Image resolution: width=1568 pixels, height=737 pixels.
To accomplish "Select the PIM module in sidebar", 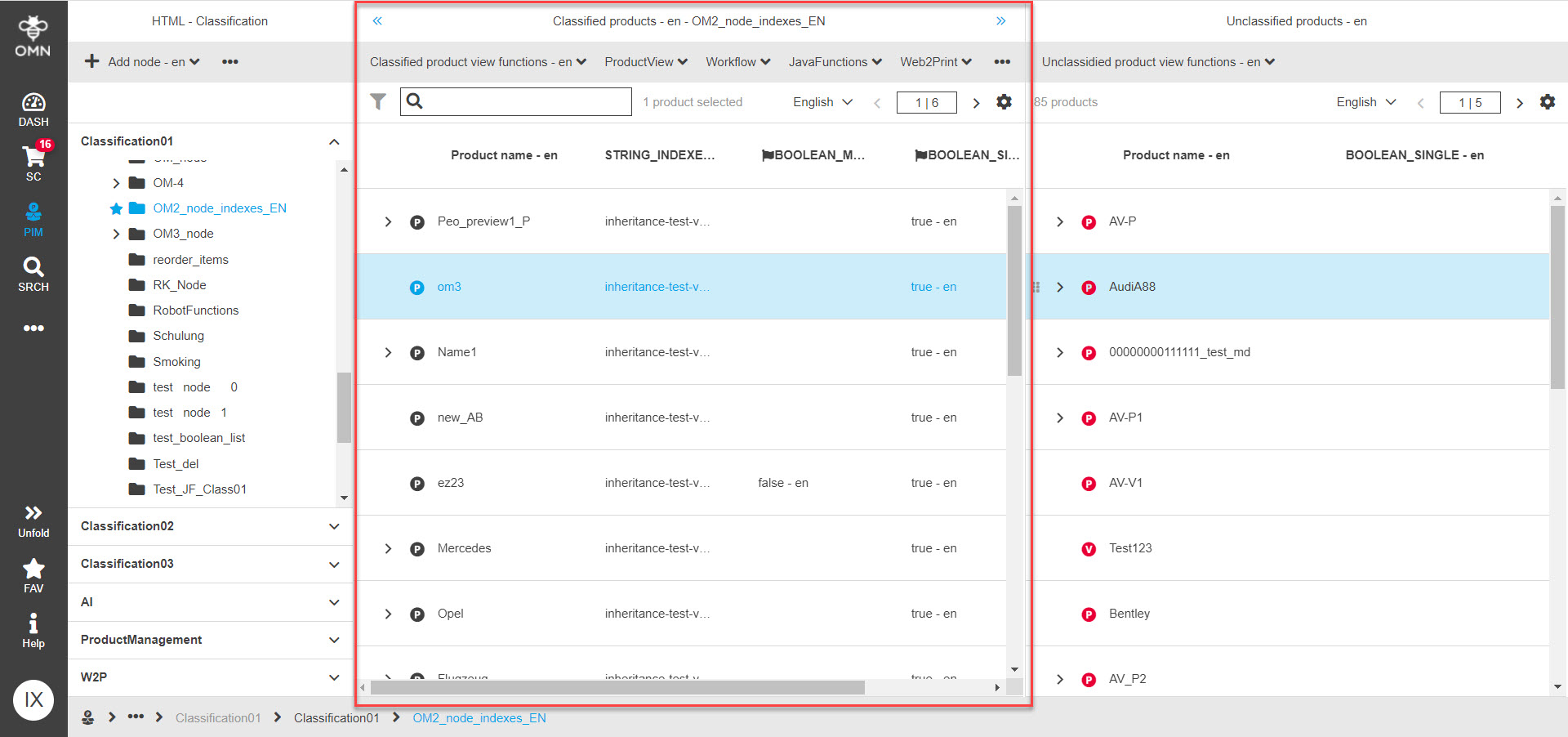I will [33, 219].
